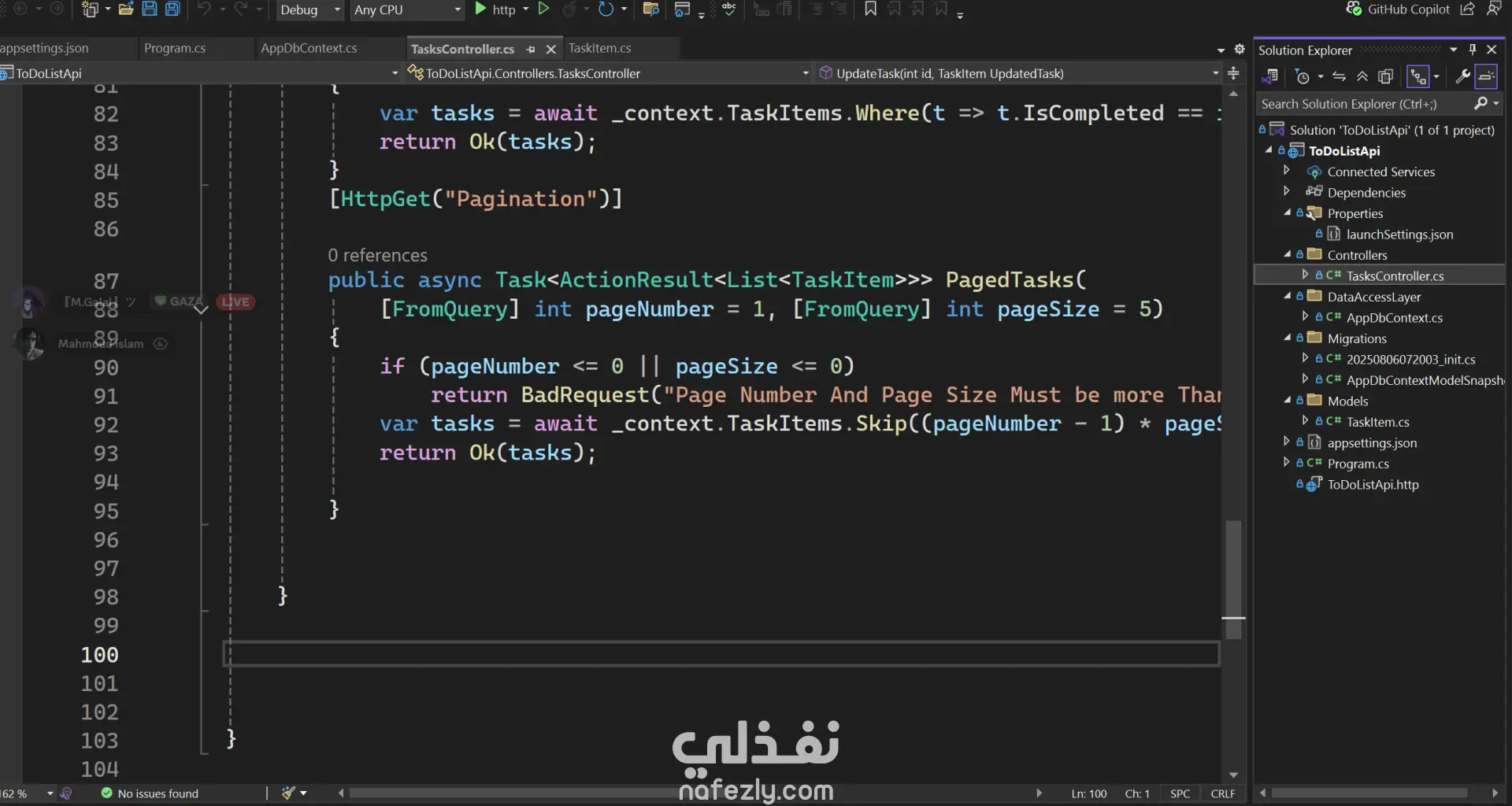Click Sync with Active Document icon
The image size is (1512, 806).
click(1339, 76)
